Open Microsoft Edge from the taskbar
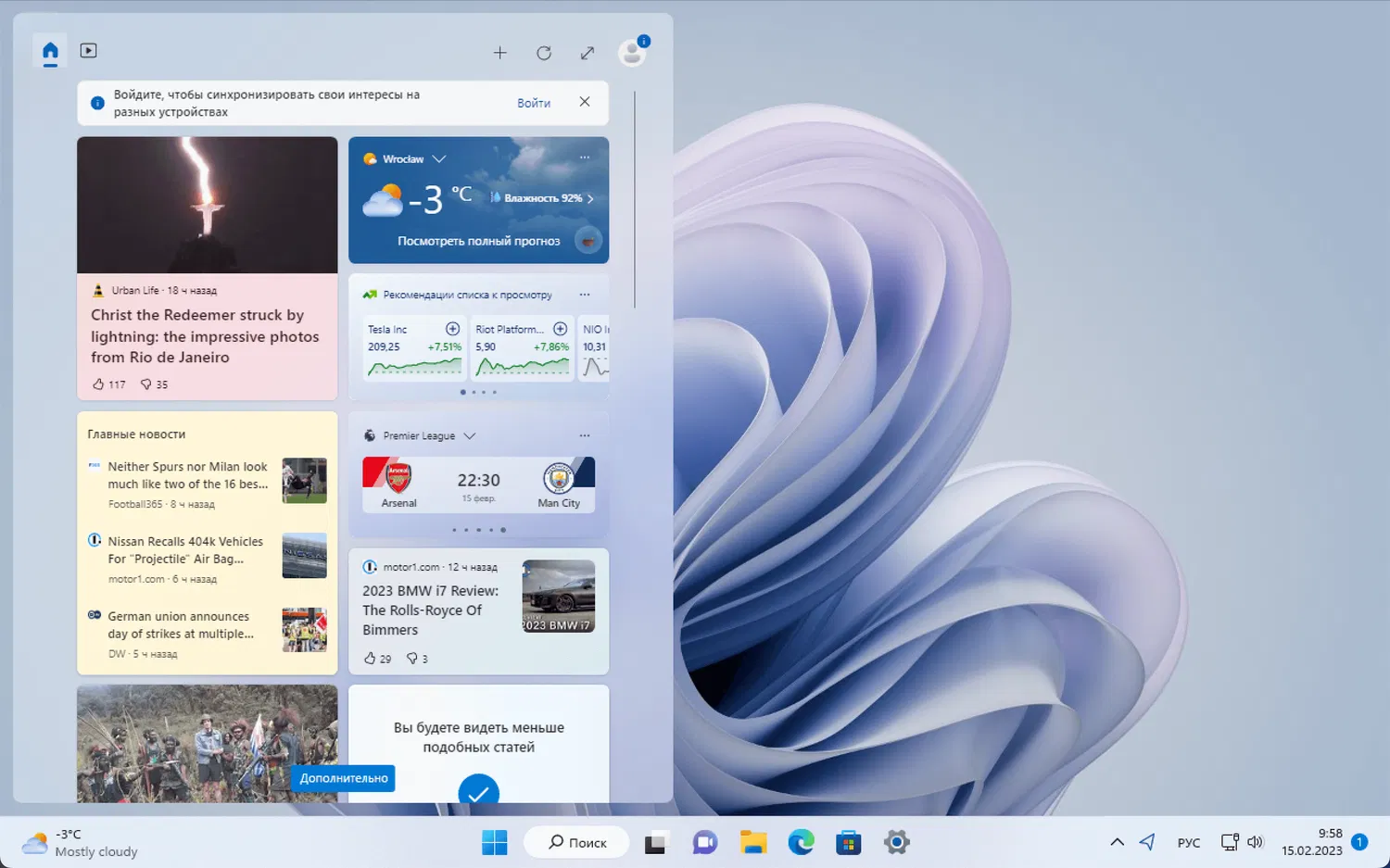The width and height of the screenshot is (1390, 868). [x=801, y=842]
